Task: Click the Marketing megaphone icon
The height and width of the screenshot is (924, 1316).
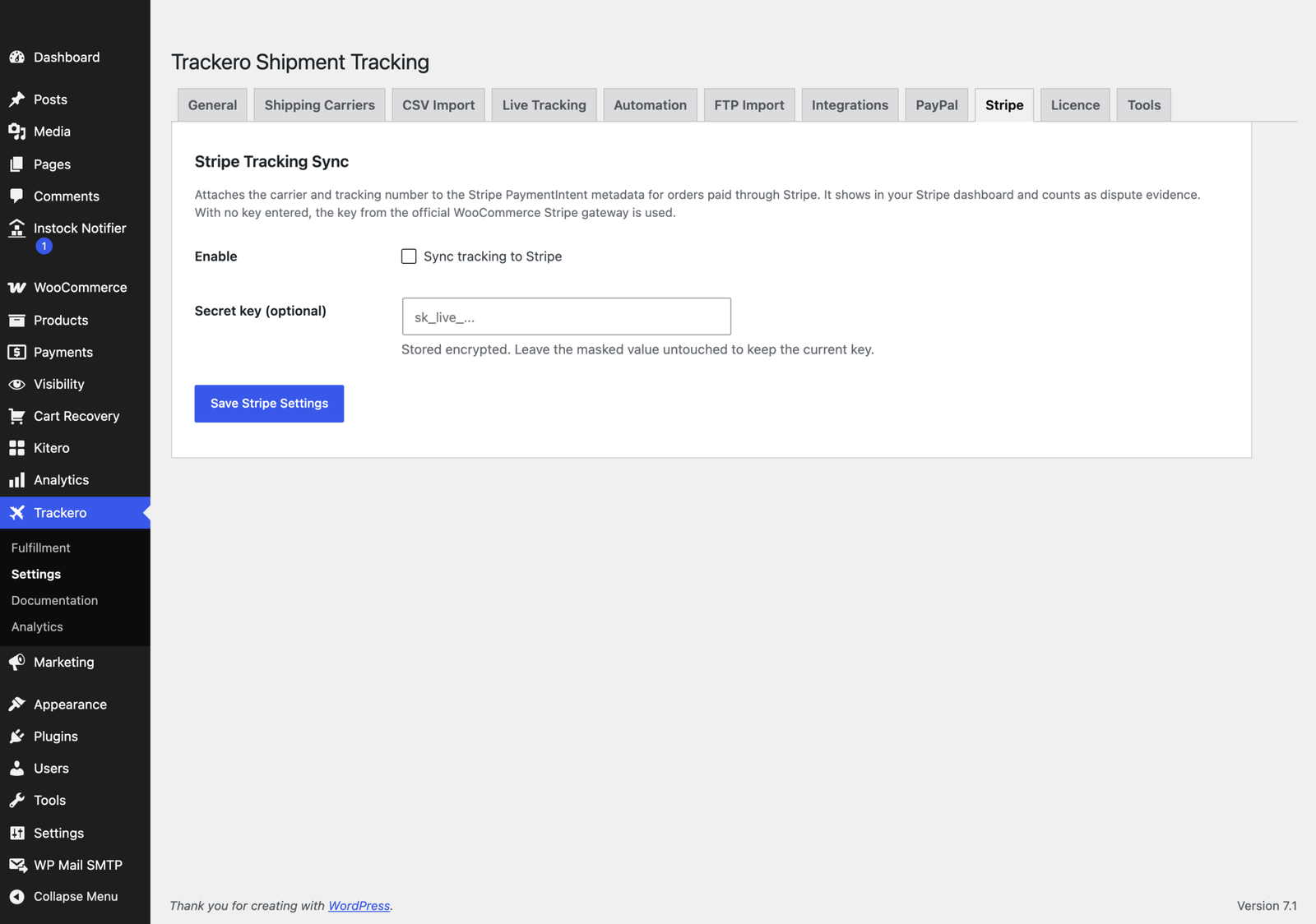Action: 16,663
